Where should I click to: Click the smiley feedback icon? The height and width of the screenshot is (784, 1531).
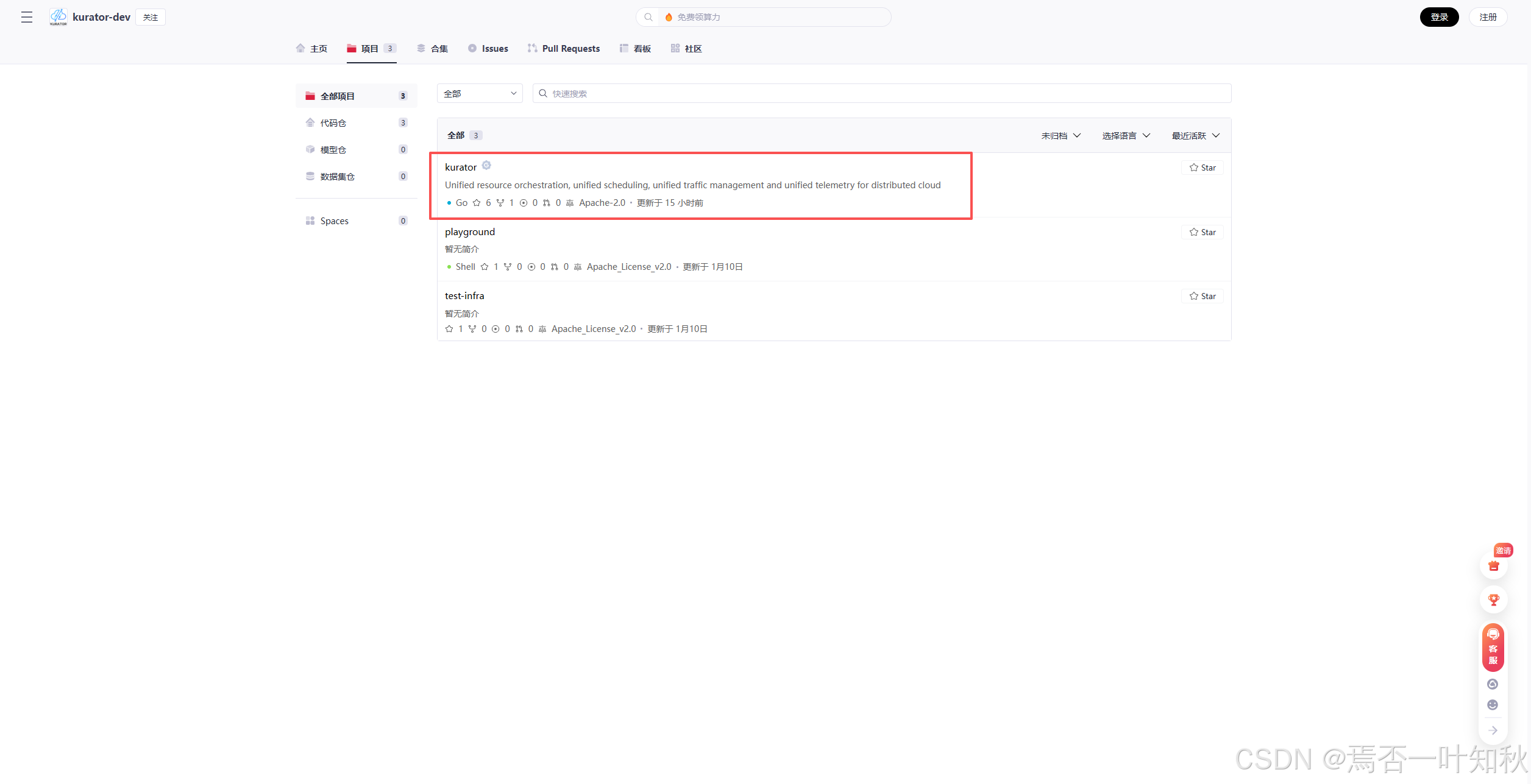(1493, 705)
